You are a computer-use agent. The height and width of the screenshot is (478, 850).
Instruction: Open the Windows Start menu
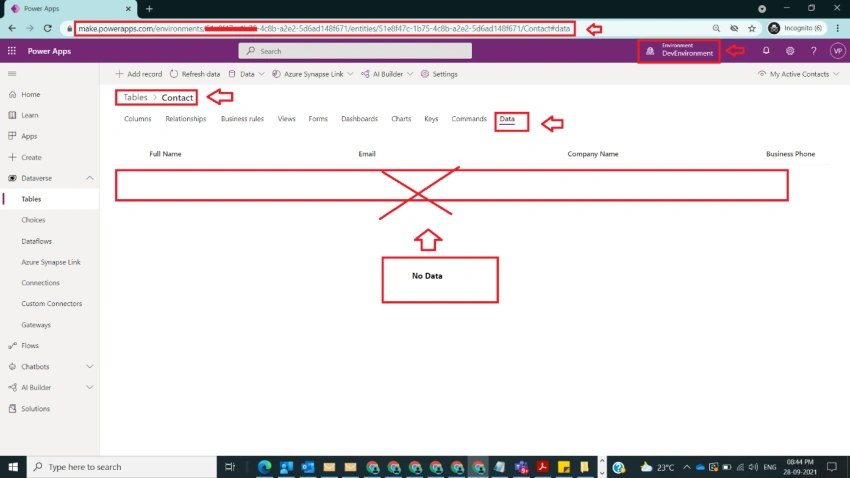(x=13, y=467)
